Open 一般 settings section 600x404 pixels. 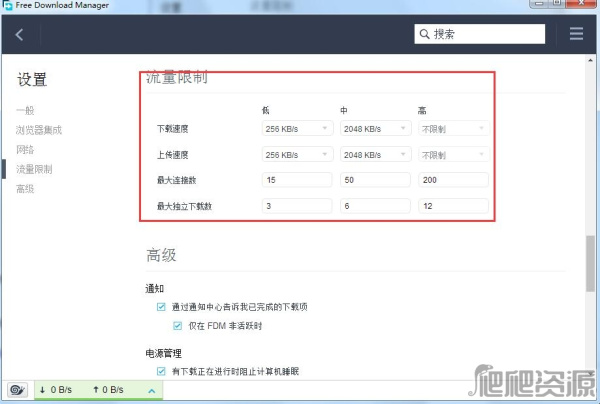(x=25, y=111)
